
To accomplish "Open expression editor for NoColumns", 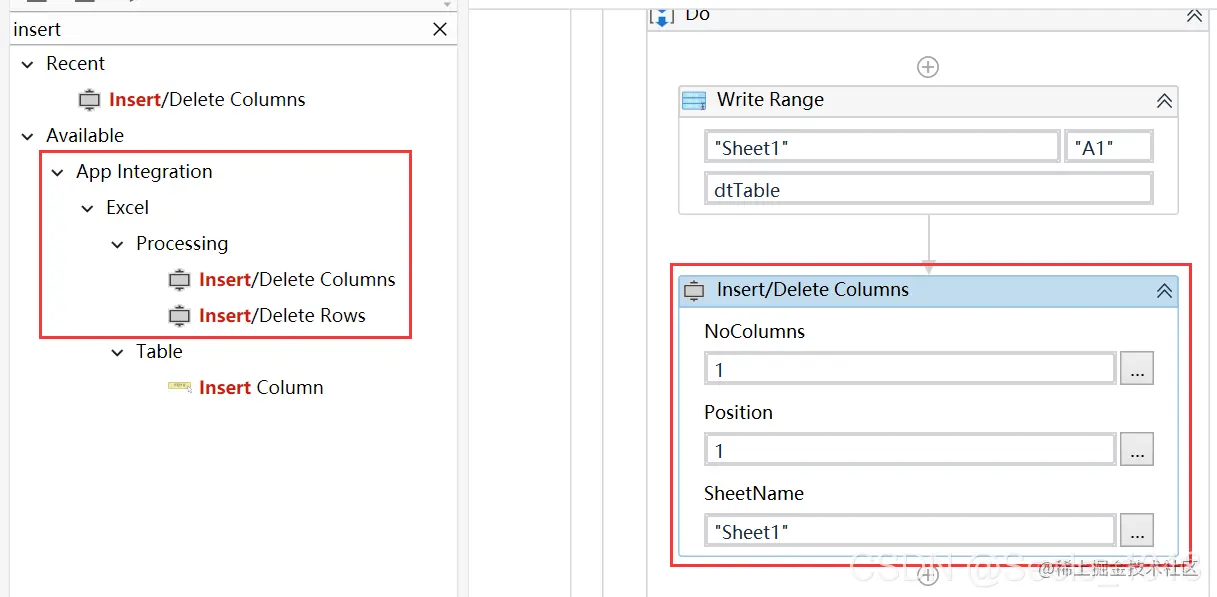I will 1137,369.
